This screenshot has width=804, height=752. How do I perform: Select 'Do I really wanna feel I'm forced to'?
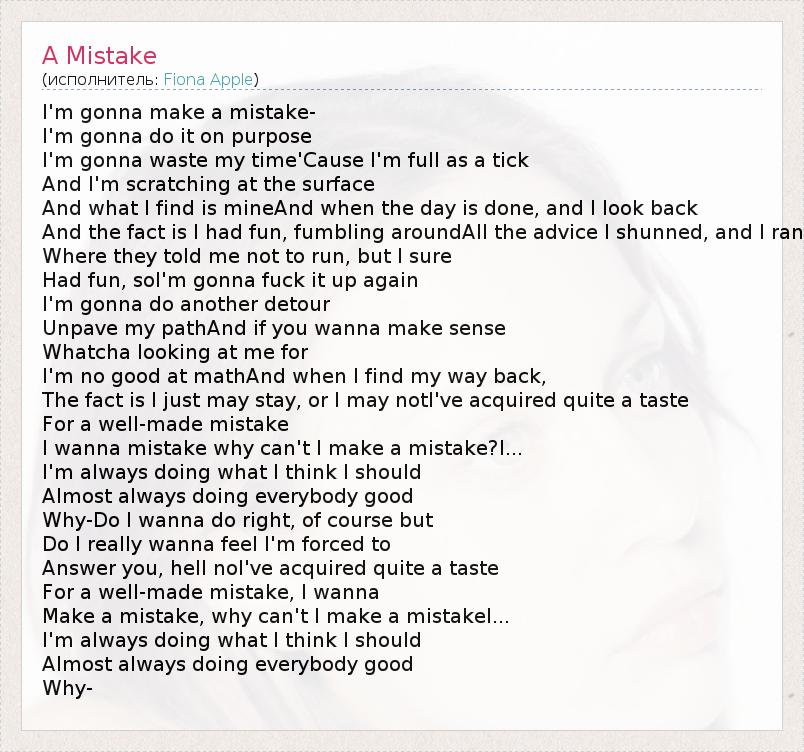216,544
